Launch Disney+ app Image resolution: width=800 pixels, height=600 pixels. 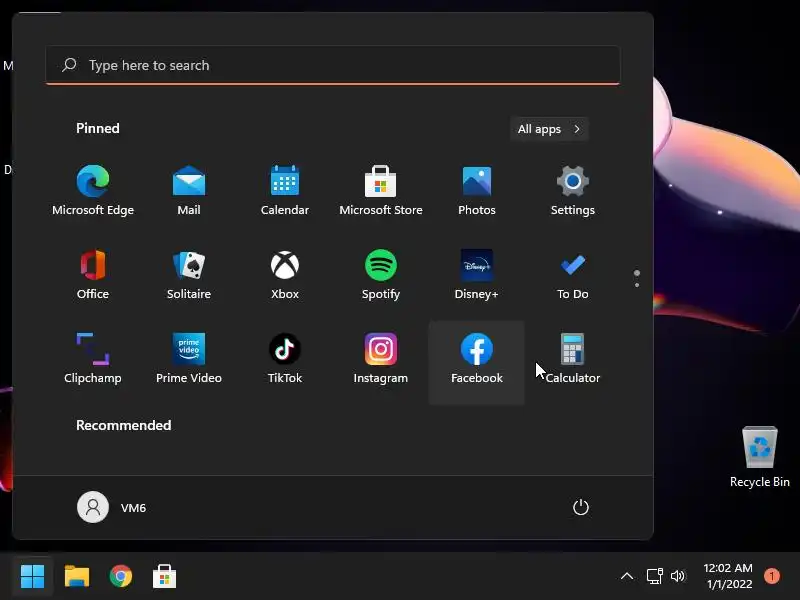477,275
